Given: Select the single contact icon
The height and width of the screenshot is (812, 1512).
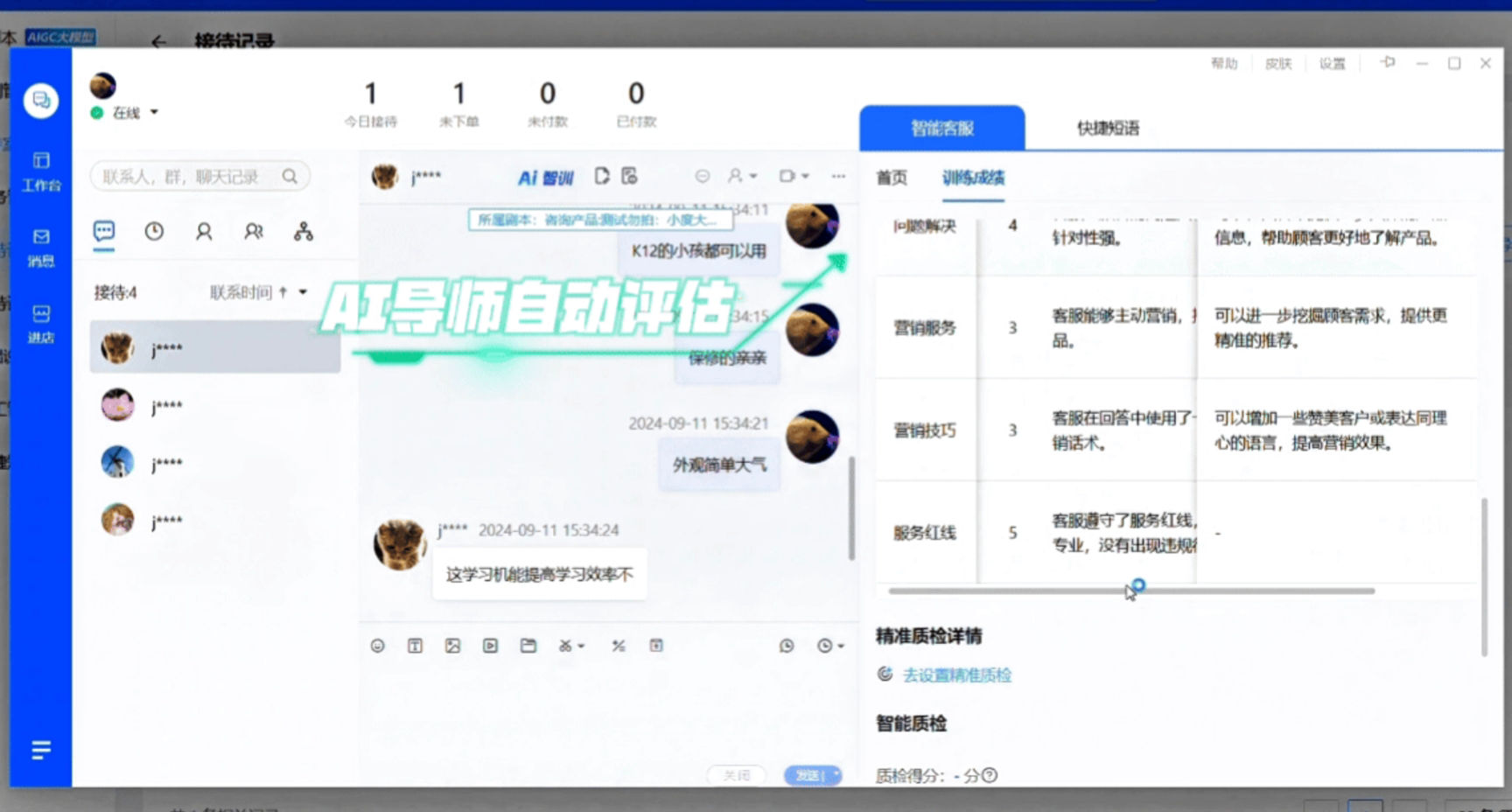Looking at the screenshot, I should pyautogui.click(x=204, y=232).
